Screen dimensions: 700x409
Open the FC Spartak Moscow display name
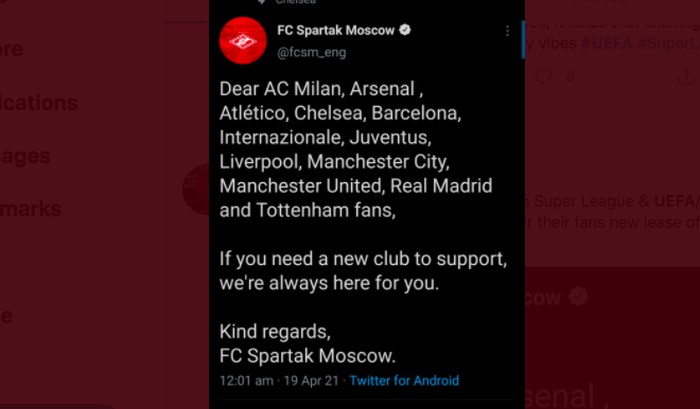[336, 30]
